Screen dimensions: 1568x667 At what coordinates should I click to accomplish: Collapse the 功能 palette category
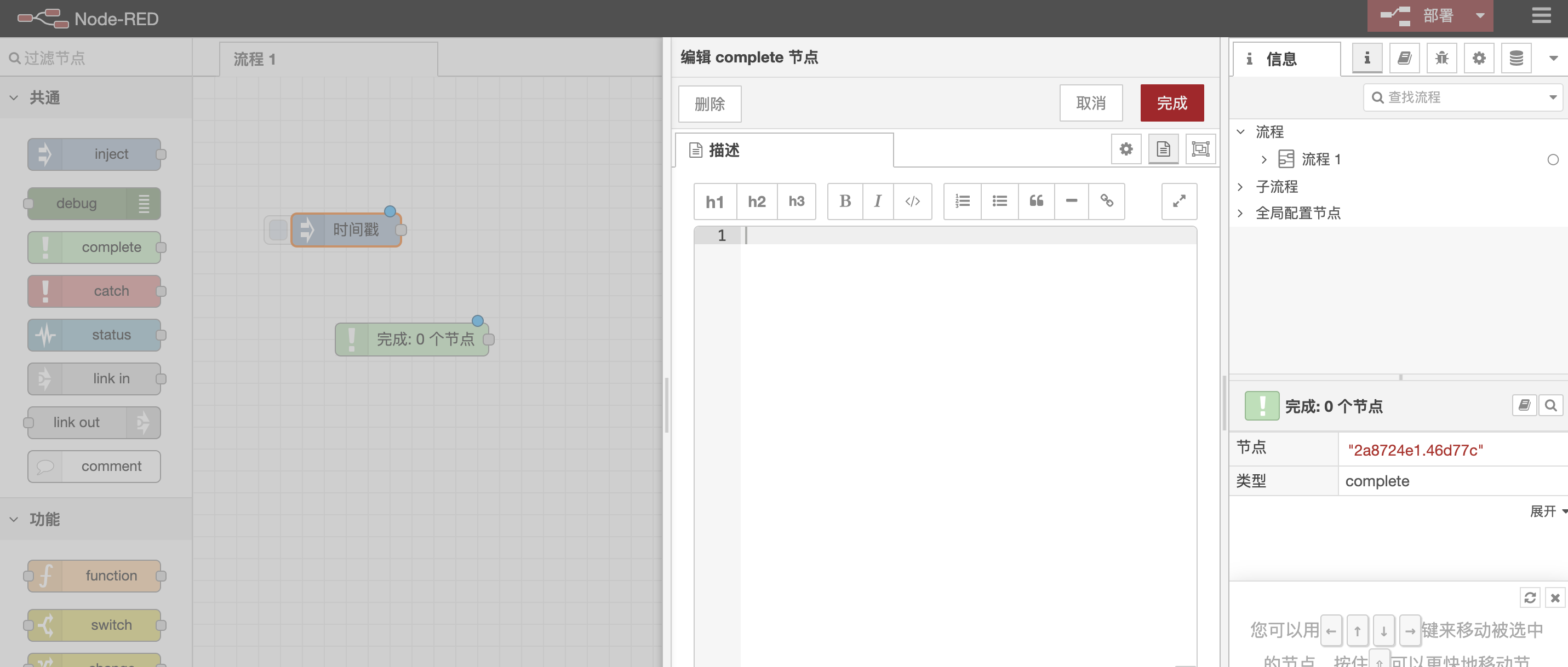coord(96,519)
